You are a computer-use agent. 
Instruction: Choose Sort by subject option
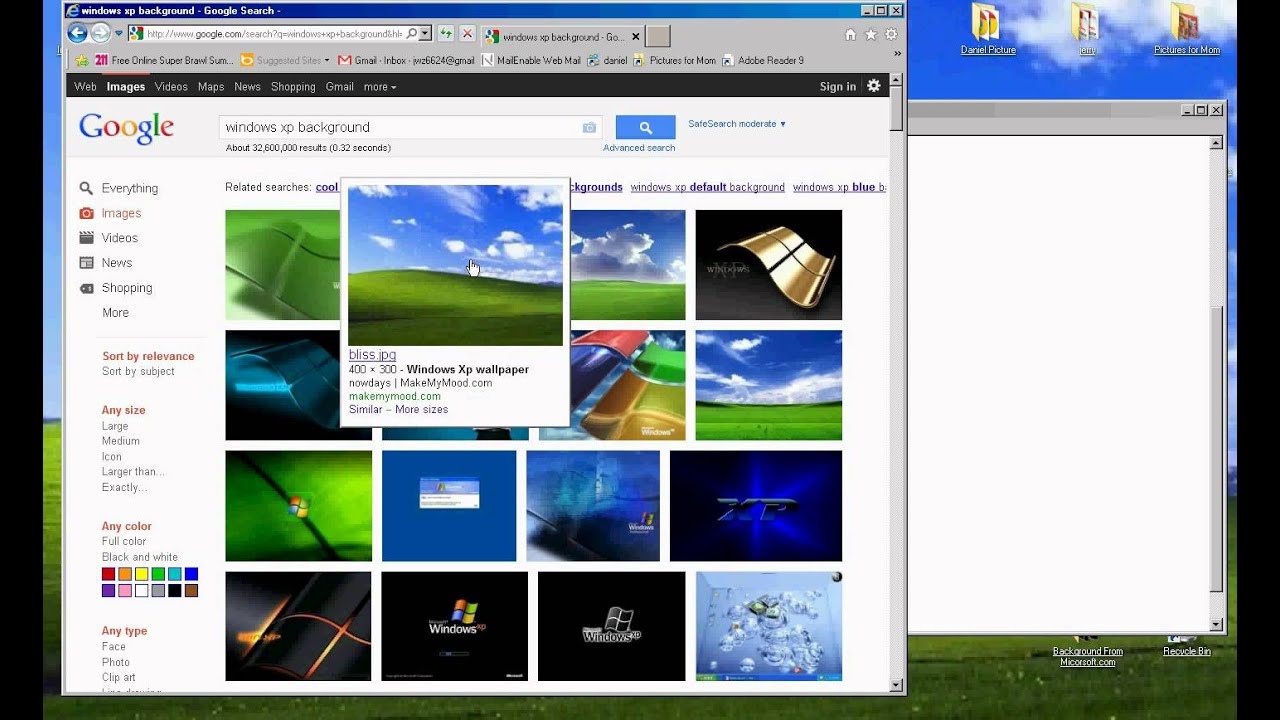pos(138,371)
